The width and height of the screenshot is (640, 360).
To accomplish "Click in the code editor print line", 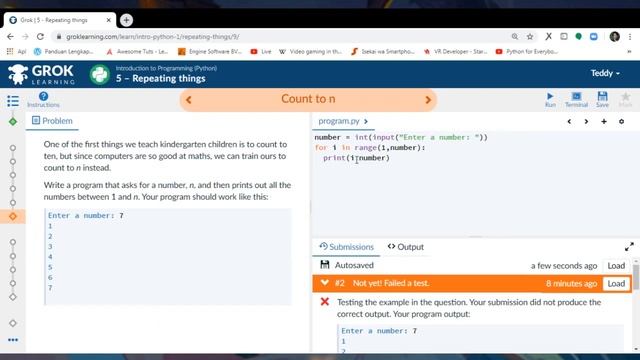I will 356,158.
